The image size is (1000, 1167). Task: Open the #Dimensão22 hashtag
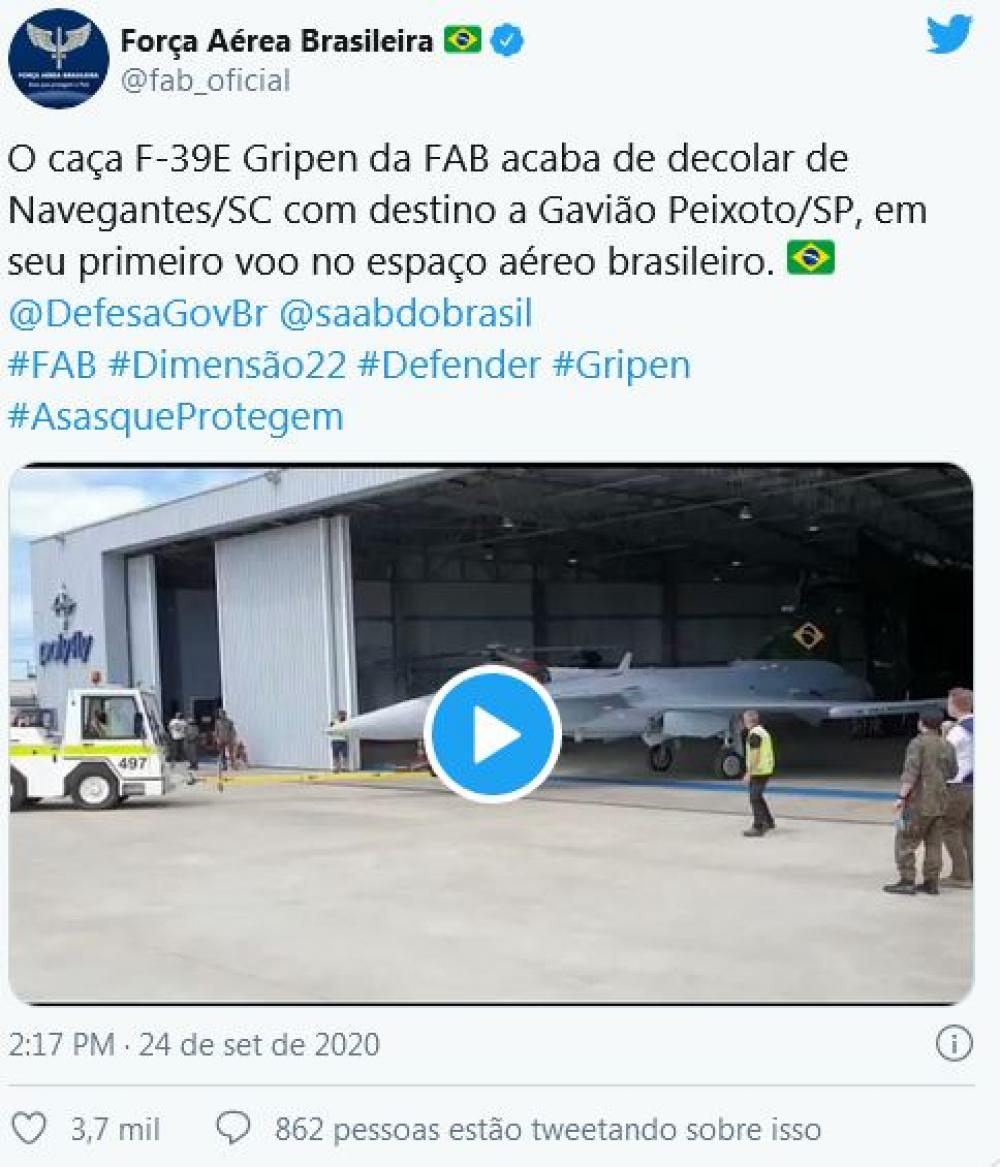pyautogui.click(x=228, y=365)
